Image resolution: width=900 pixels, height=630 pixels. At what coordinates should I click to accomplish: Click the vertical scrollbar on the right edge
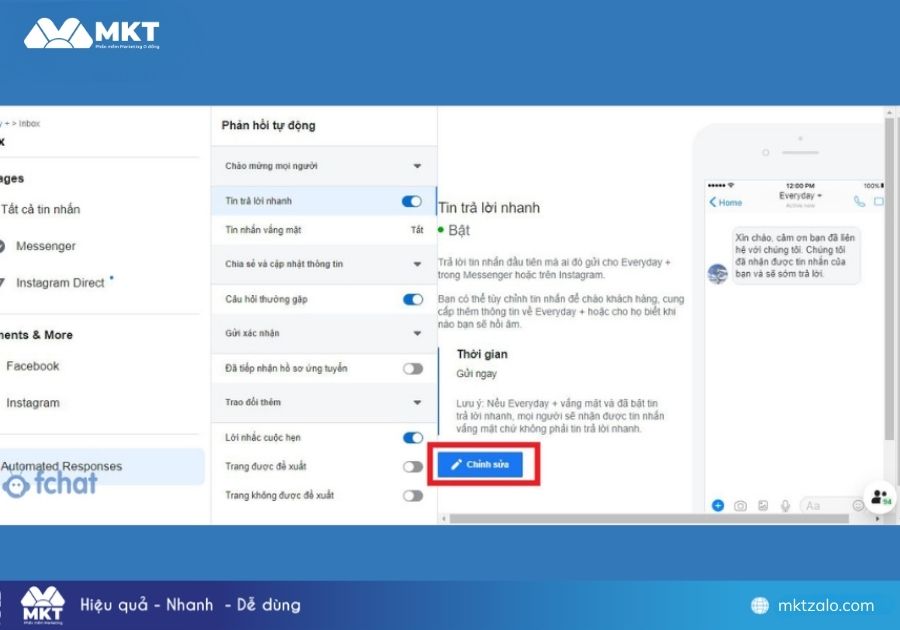point(889,280)
